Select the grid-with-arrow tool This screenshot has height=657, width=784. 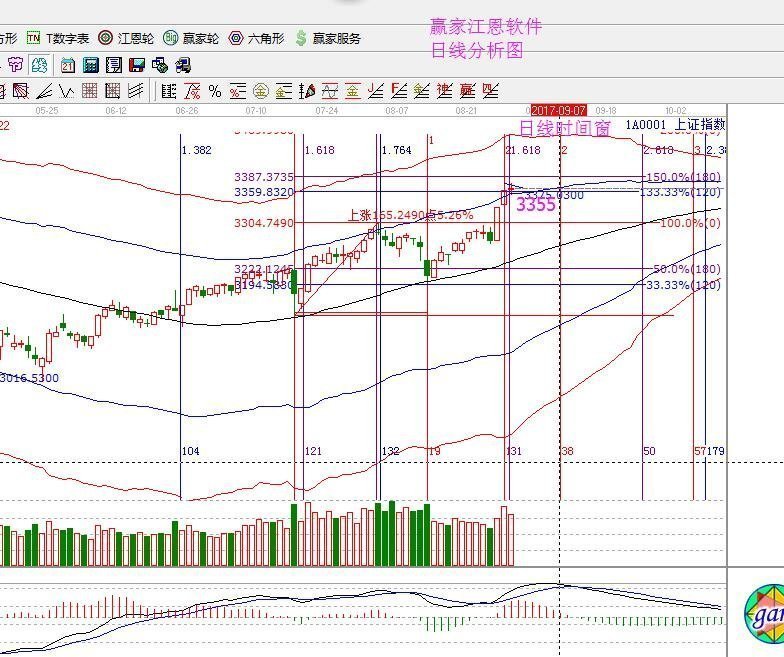[112, 91]
